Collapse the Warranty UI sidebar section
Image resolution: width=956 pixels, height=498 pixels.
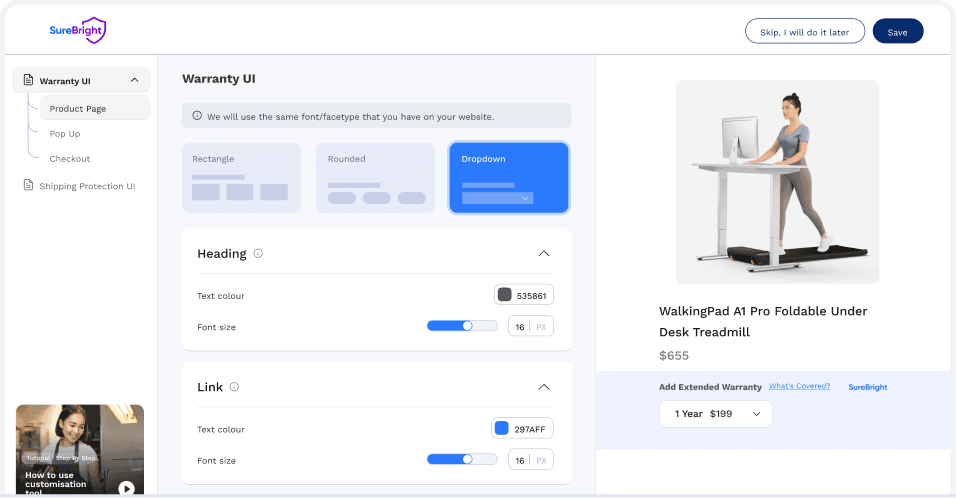click(135, 80)
